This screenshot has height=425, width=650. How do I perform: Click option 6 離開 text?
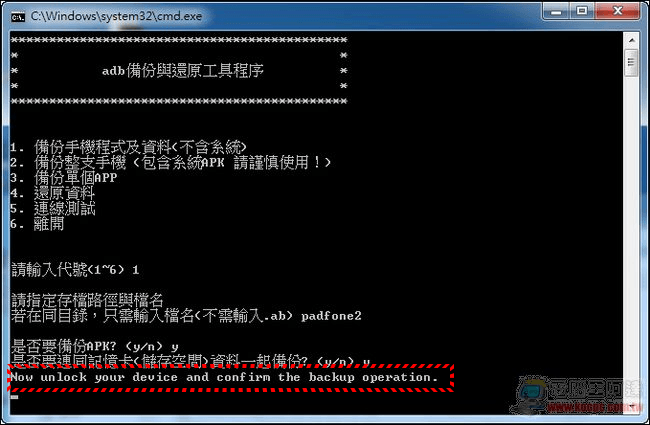tap(37, 224)
